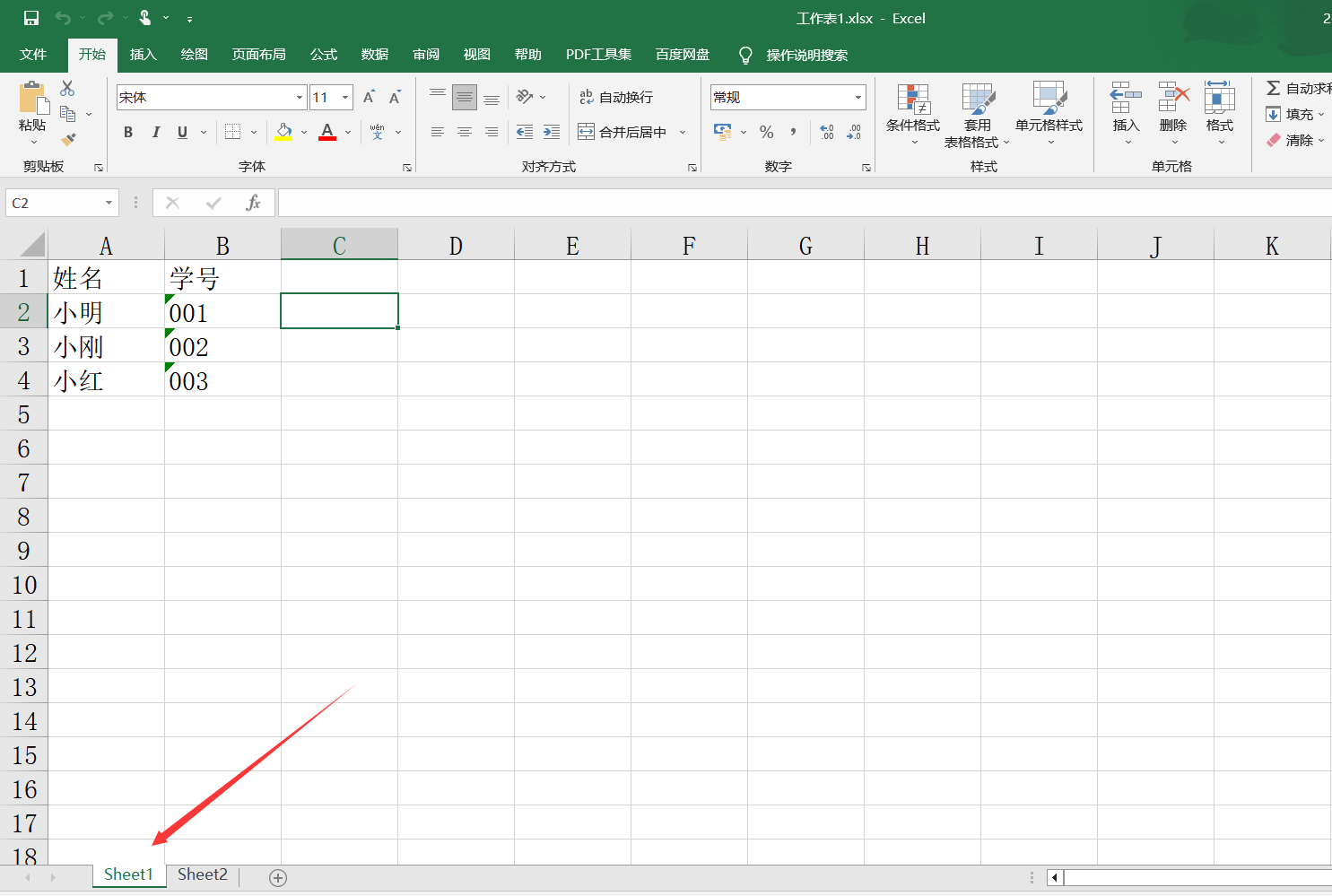This screenshot has height=896, width=1332.
Task: Align cell text to the right
Action: [492, 132]
